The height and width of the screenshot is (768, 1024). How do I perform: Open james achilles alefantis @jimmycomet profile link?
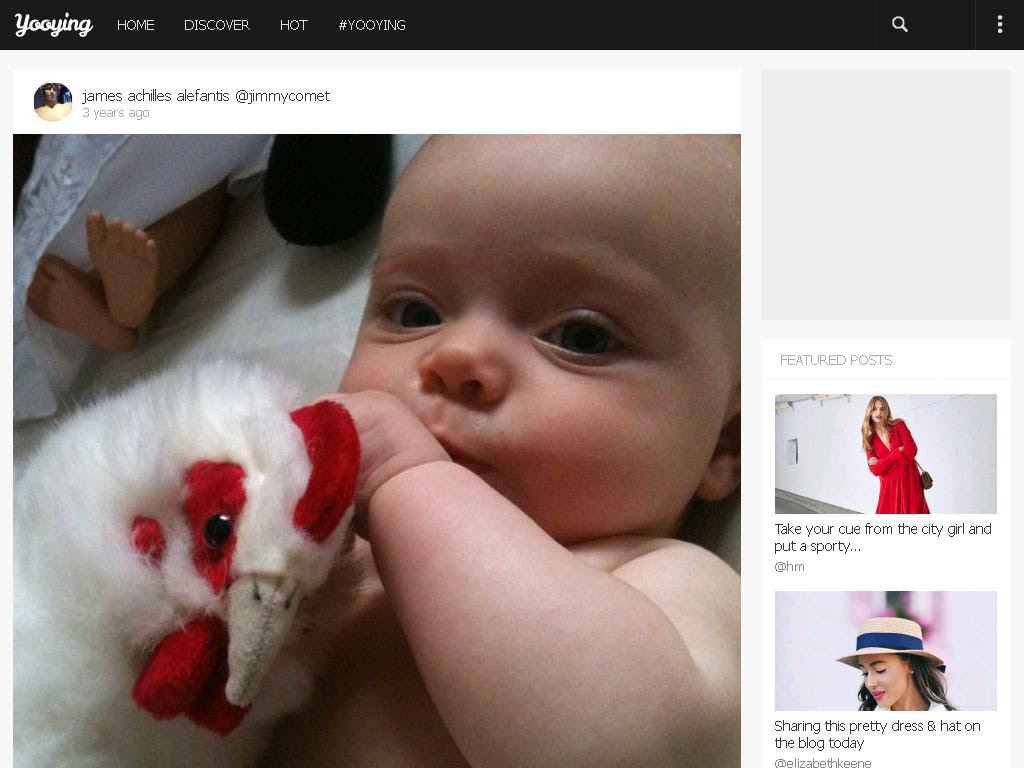[206, 96]
